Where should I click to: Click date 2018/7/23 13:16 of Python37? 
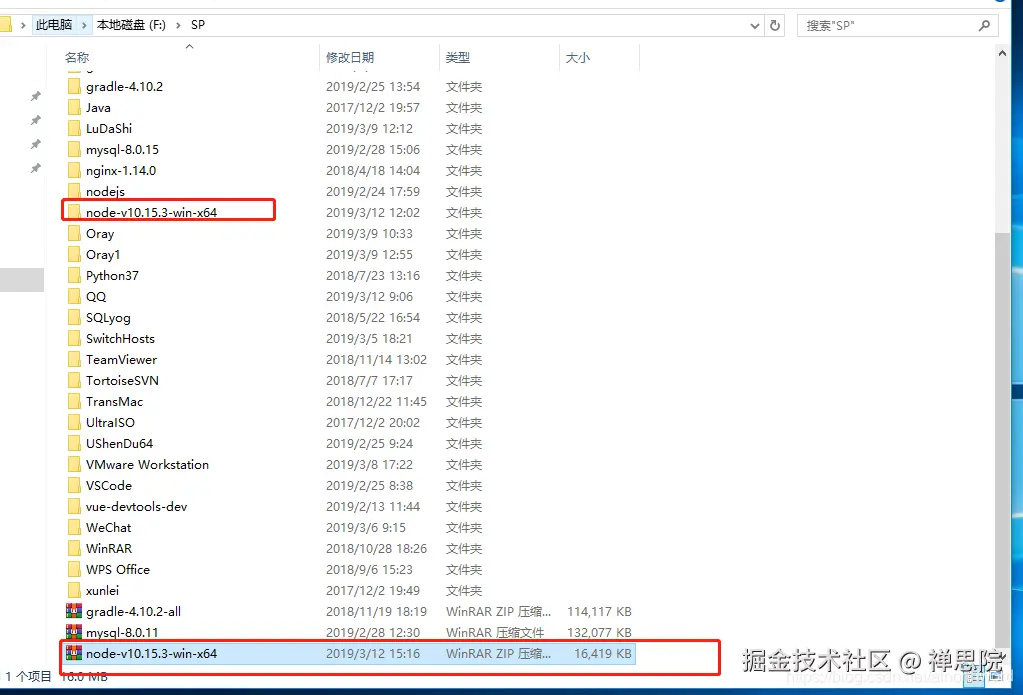tap(373, 275)
